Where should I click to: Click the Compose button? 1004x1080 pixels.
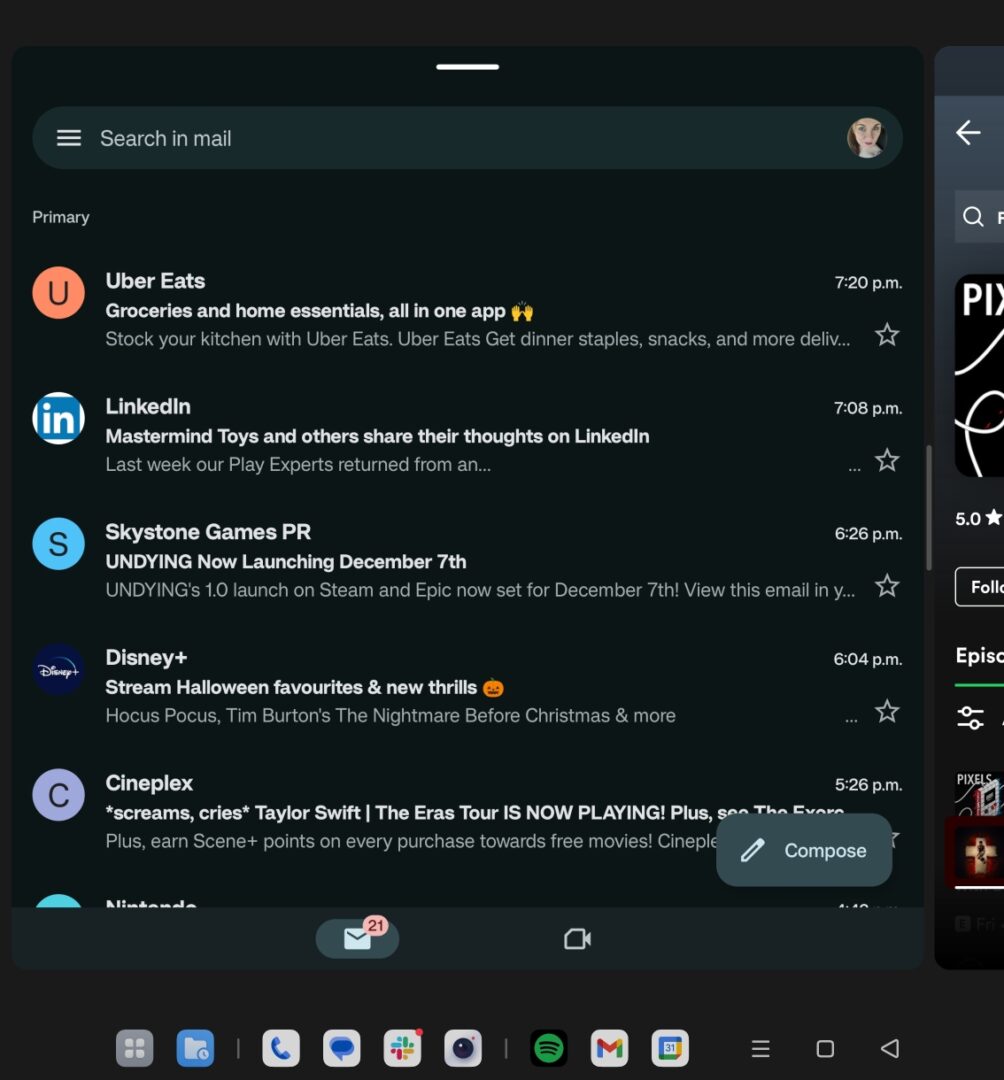(x=803, y=850)
